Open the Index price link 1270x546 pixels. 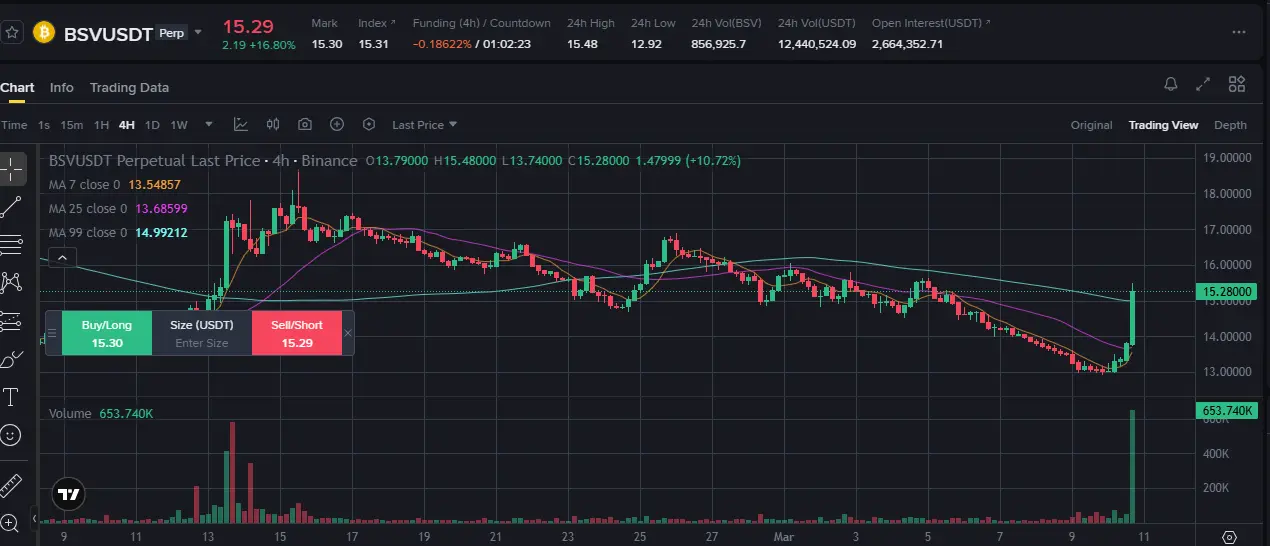click(x=377, y=23)
